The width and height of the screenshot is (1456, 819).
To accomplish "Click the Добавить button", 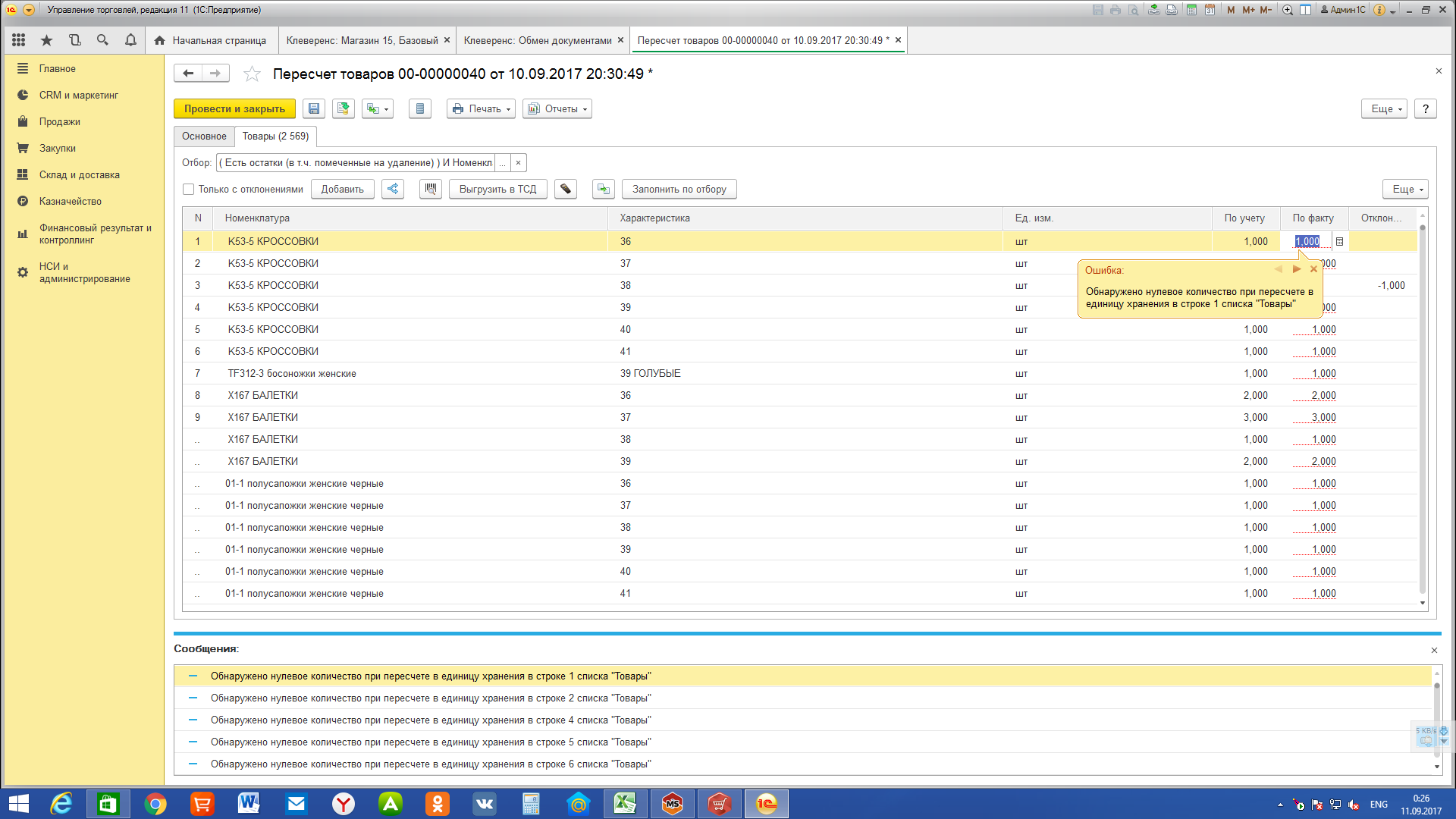I will click(342, 190).
